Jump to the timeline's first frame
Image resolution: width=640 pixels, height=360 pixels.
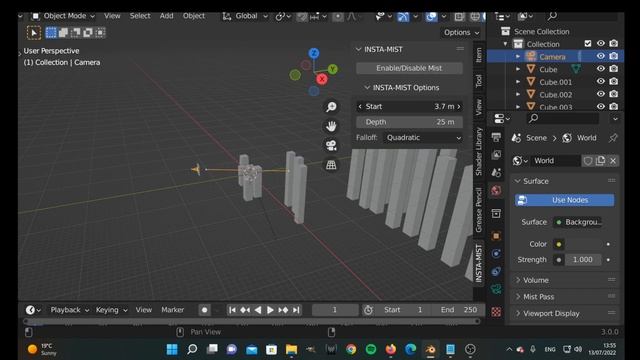tap(232, 310)
